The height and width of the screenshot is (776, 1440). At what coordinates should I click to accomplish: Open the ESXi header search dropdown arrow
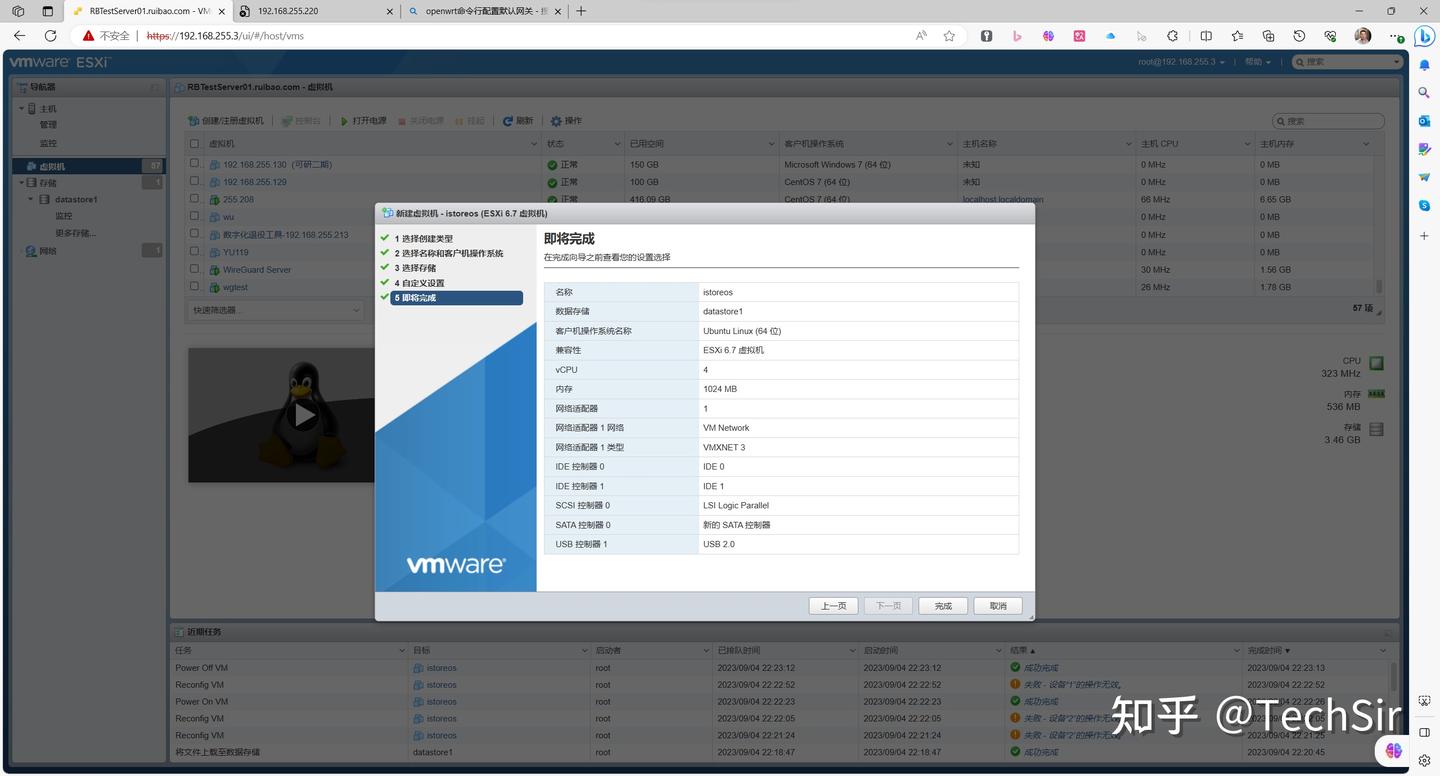click(x=1396, y=62)
